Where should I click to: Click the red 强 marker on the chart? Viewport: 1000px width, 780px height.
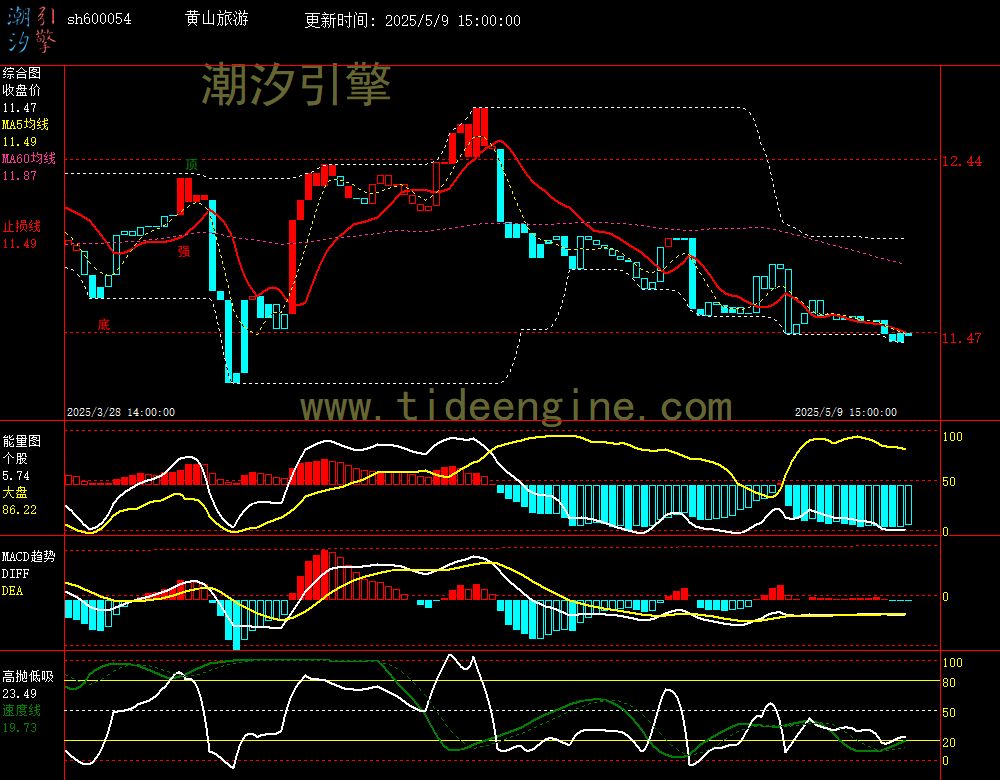click(x=184, y=251)
